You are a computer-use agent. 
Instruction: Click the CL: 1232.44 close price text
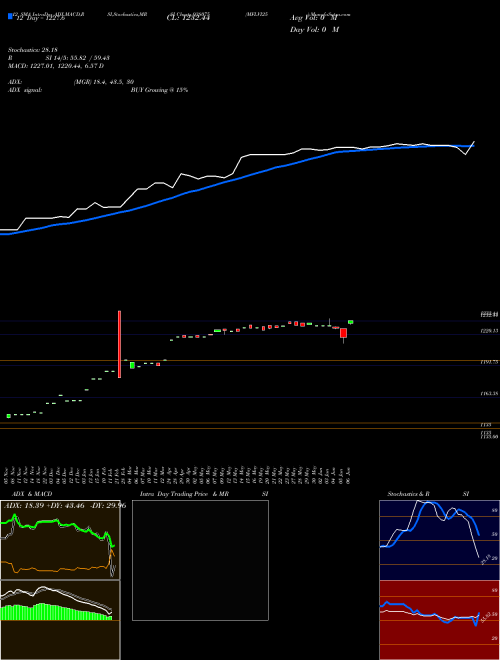click(x=188, y=18)
